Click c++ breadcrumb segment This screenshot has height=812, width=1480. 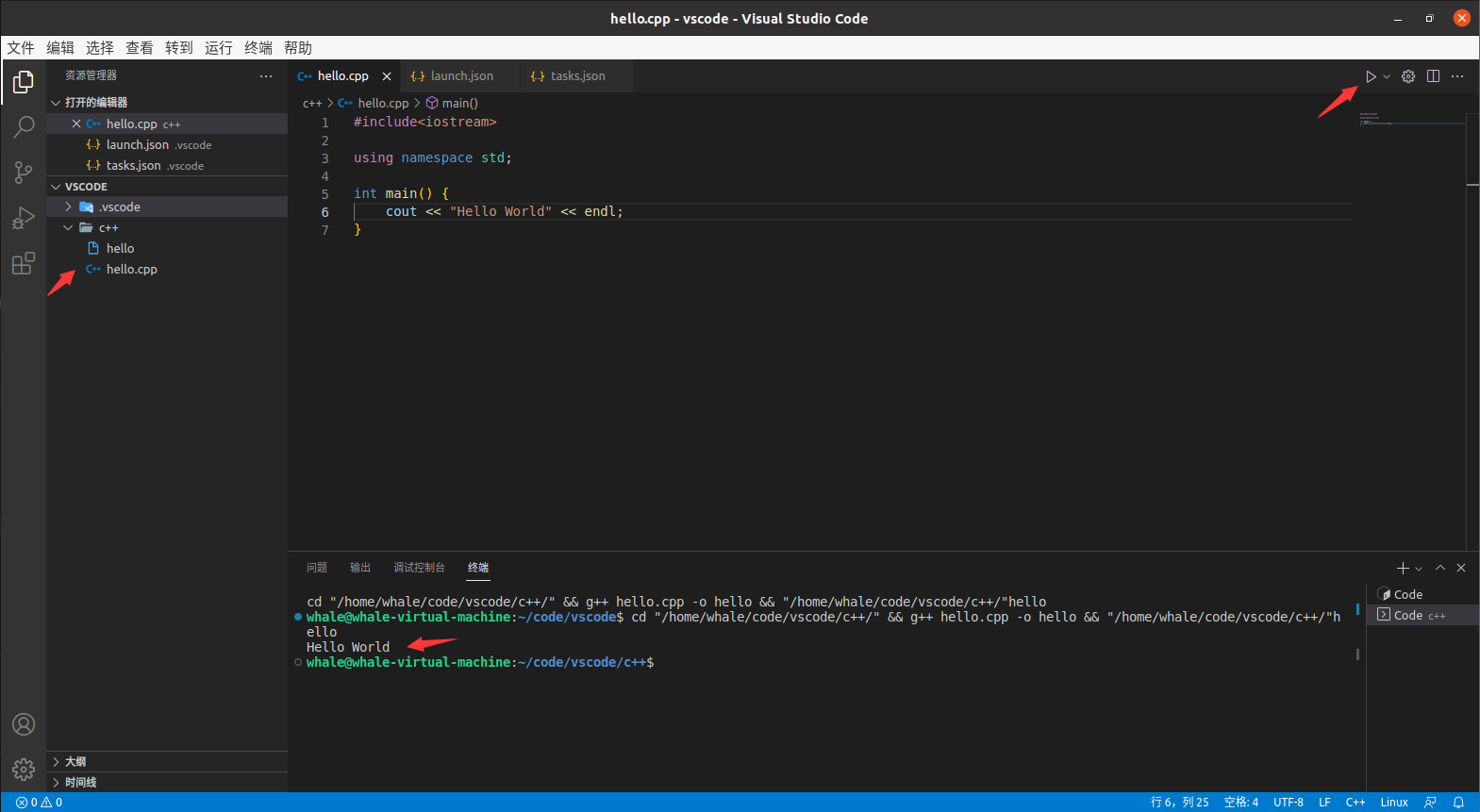(312, 104)
